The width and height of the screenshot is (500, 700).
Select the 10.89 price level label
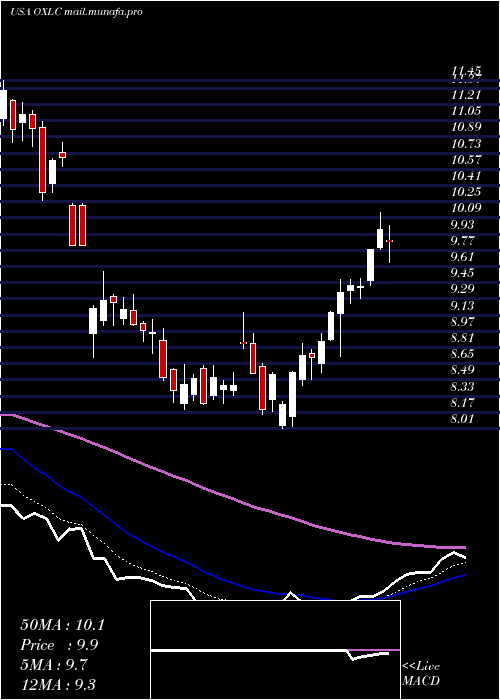[x=466, y=127]
